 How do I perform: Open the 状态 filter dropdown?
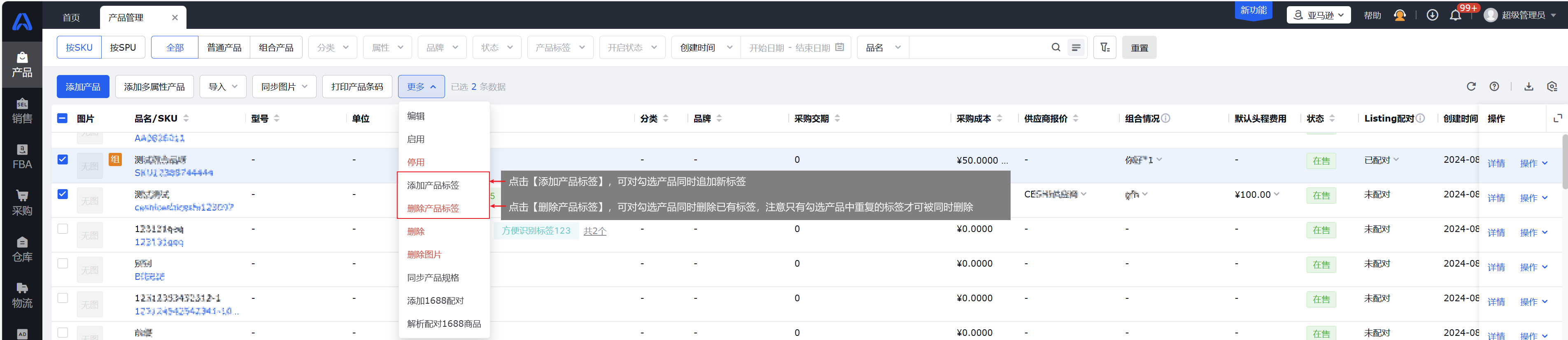[497, 47]
